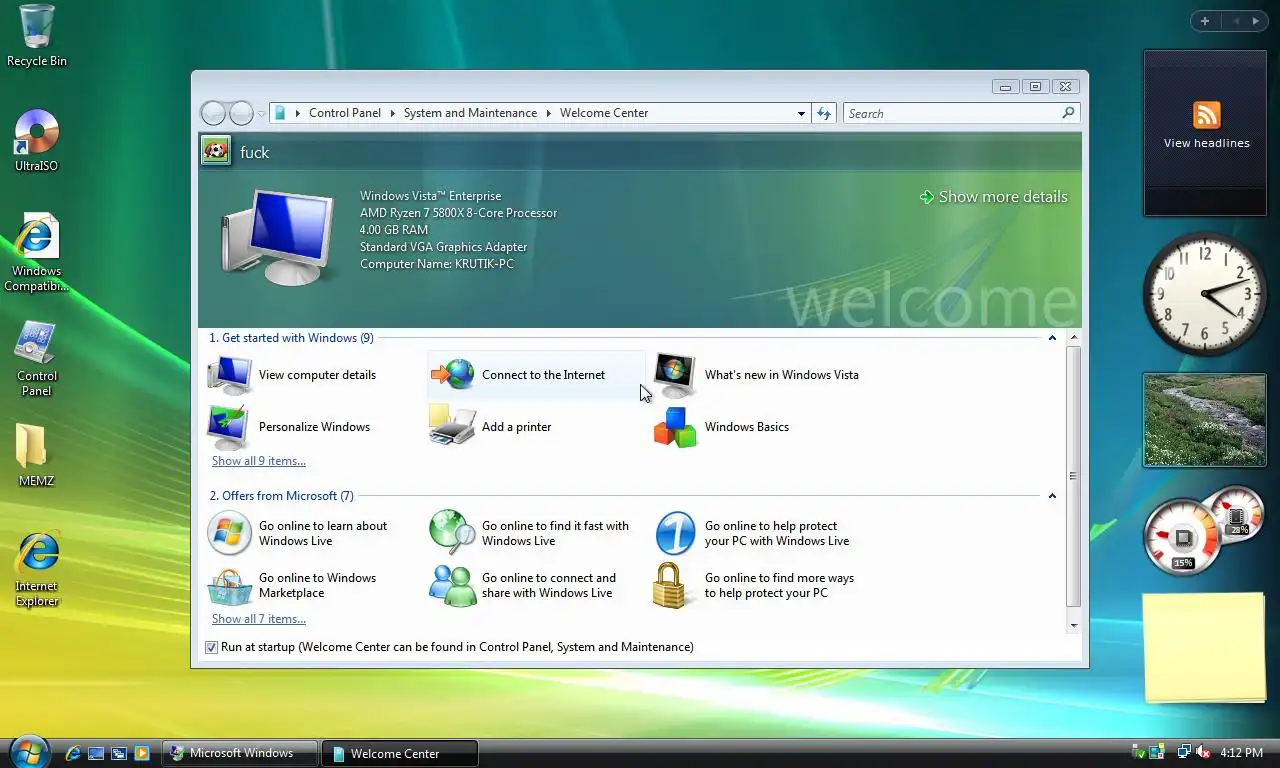Launch Windows Media Player from Quick Launch
Screen dimensions: 1280x768
pyautogui.click(x=142, y=753)
